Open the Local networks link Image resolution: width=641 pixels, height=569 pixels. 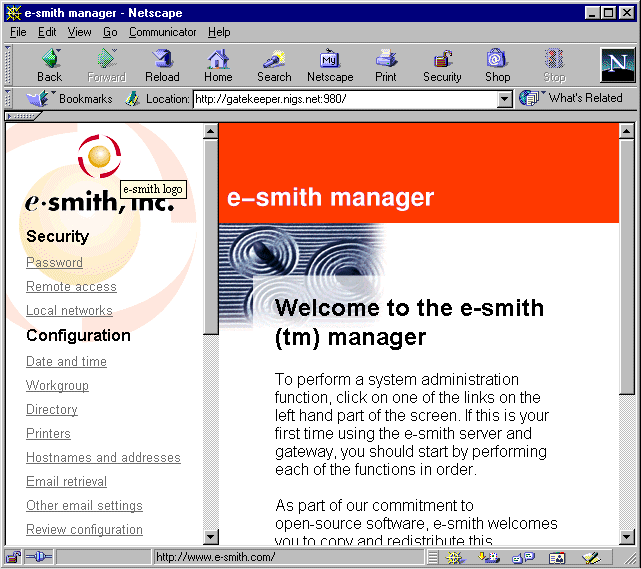69,311
